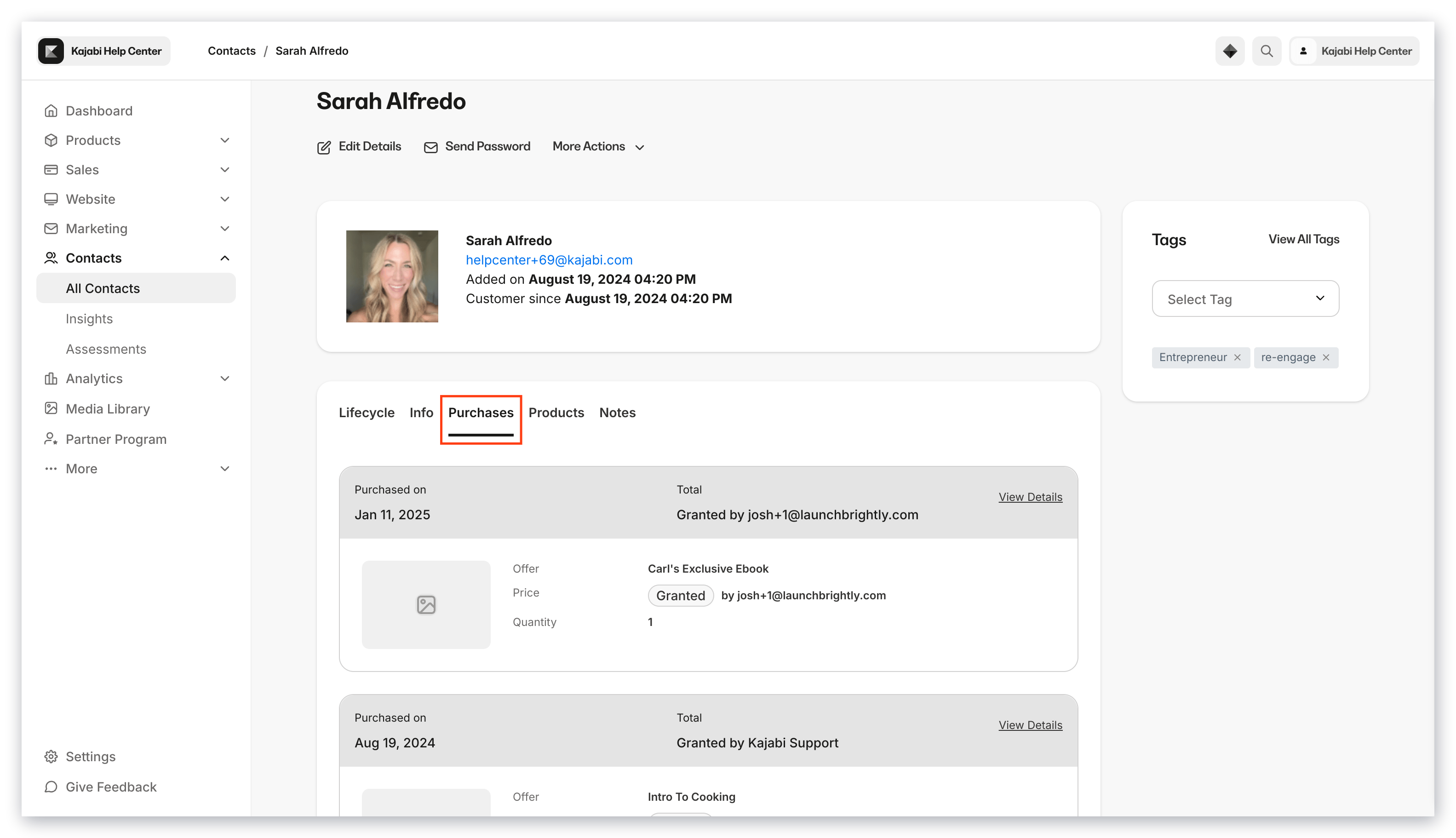Open Partner Program from sidebar
The image size is (1456, 838).
point(116,439)
